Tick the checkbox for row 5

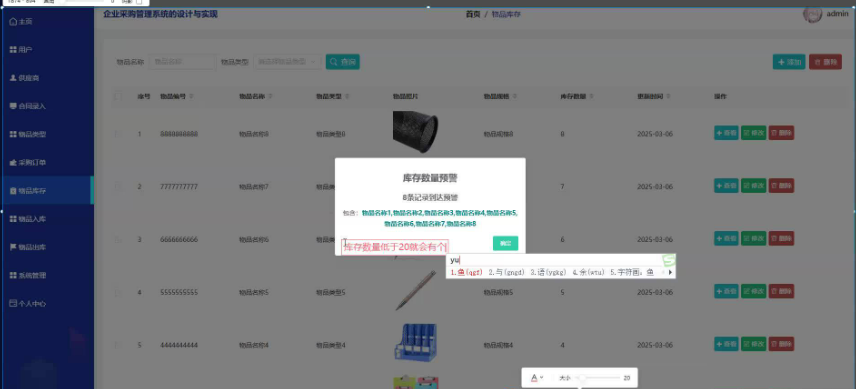click(118, 345)
